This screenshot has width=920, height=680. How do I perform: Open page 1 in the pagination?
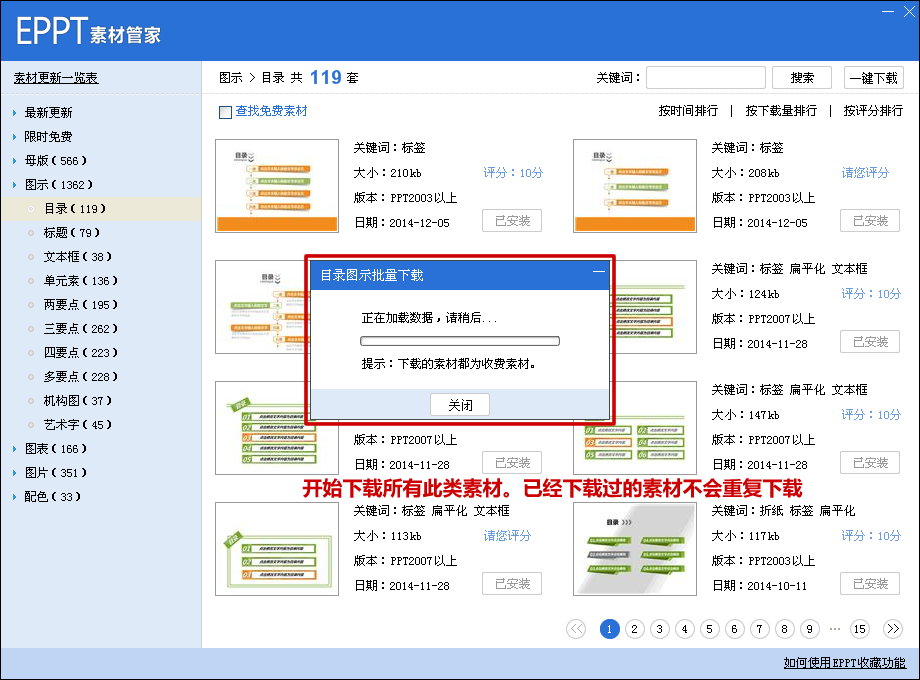[x=610, y=629]
